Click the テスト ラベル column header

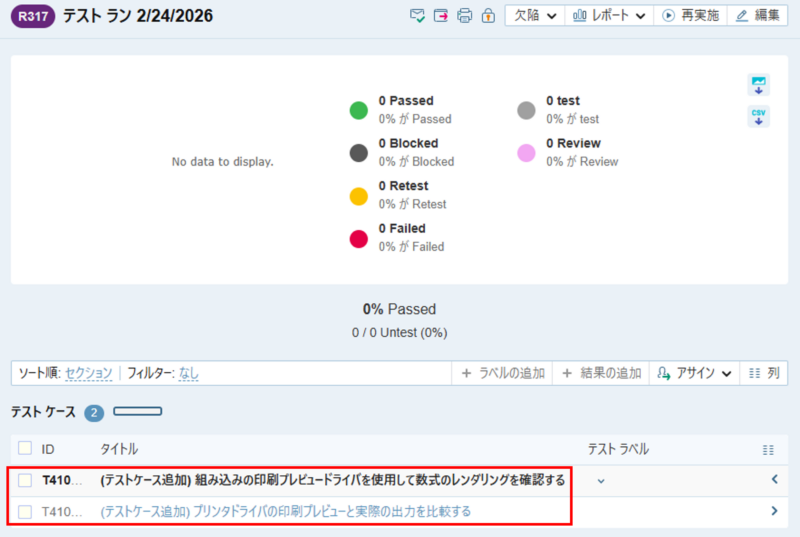point(618,449)
